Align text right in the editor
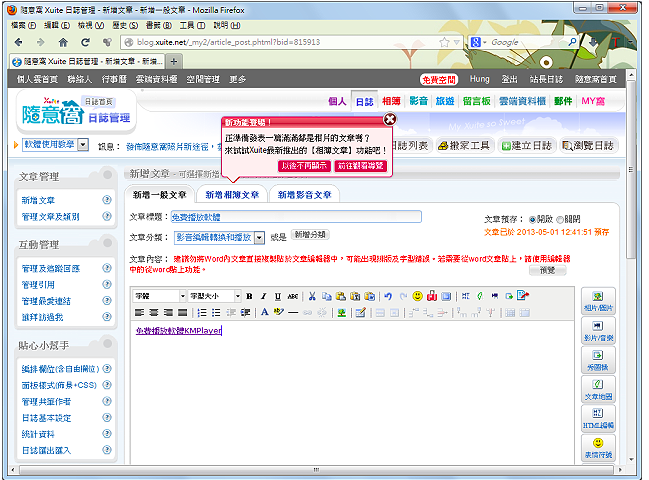Screen dimensions: 649x480 tap(168, 312)
